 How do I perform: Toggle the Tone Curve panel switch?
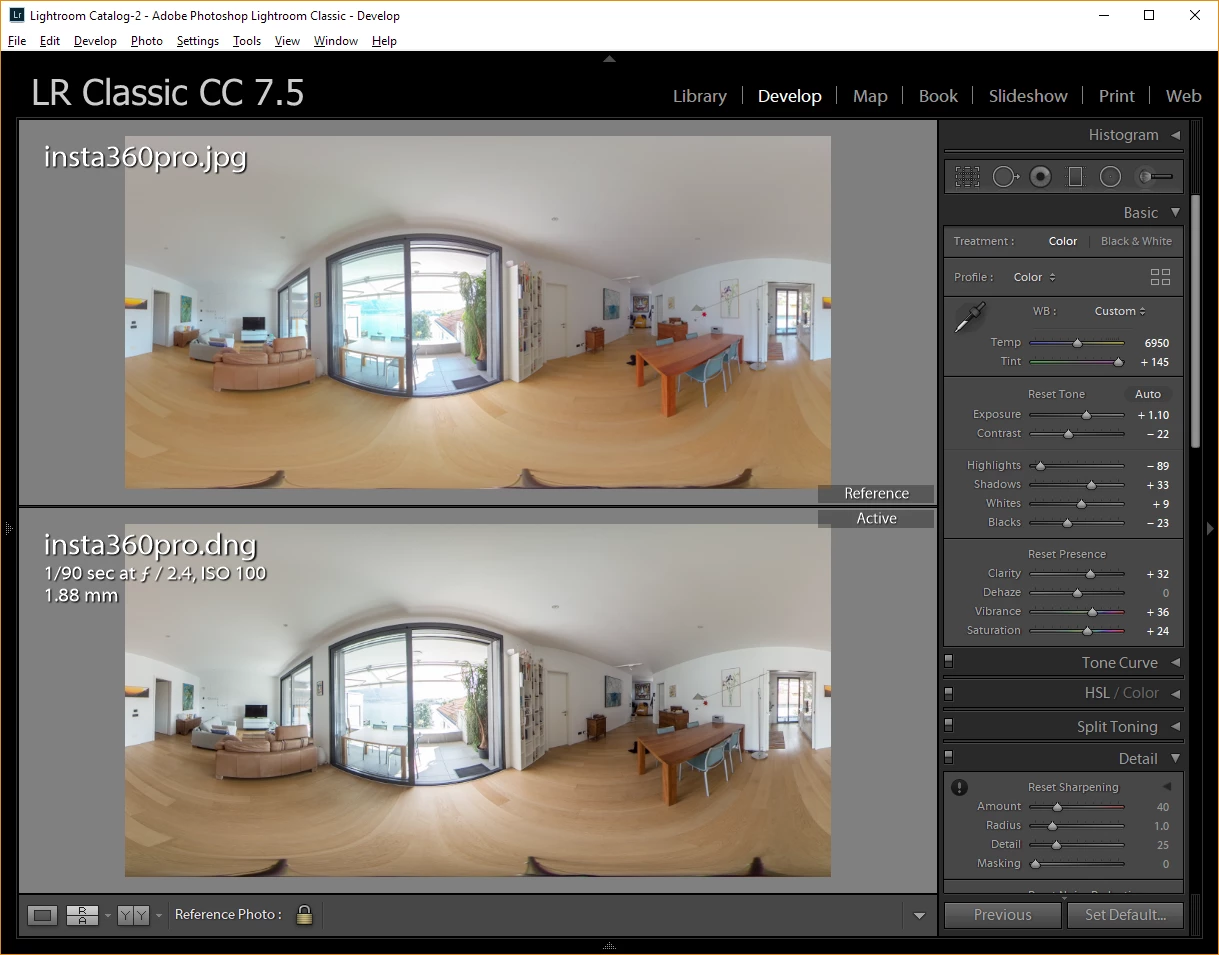click(x=949, y=662)
